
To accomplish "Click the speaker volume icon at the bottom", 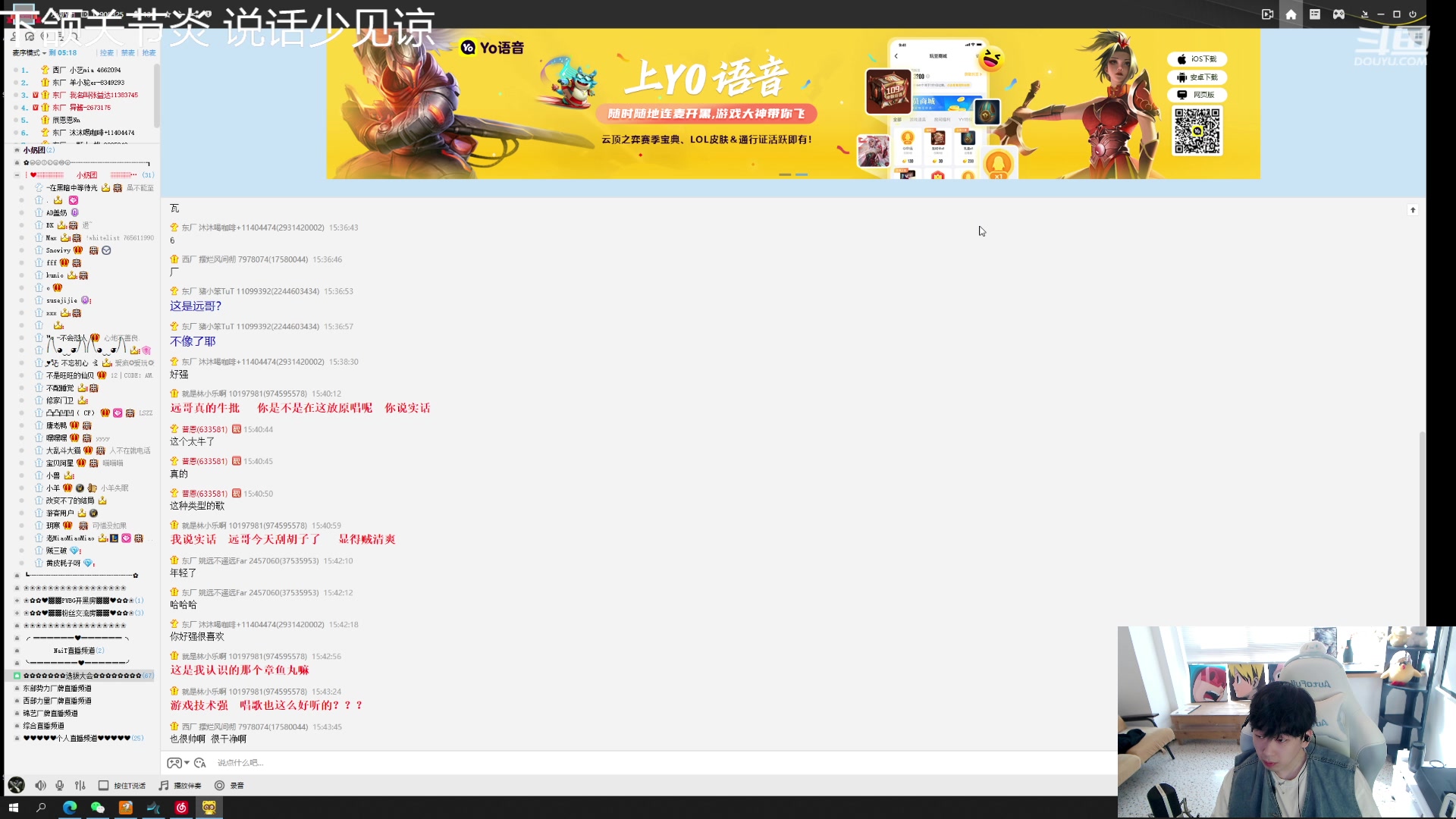I will (40, 785).
